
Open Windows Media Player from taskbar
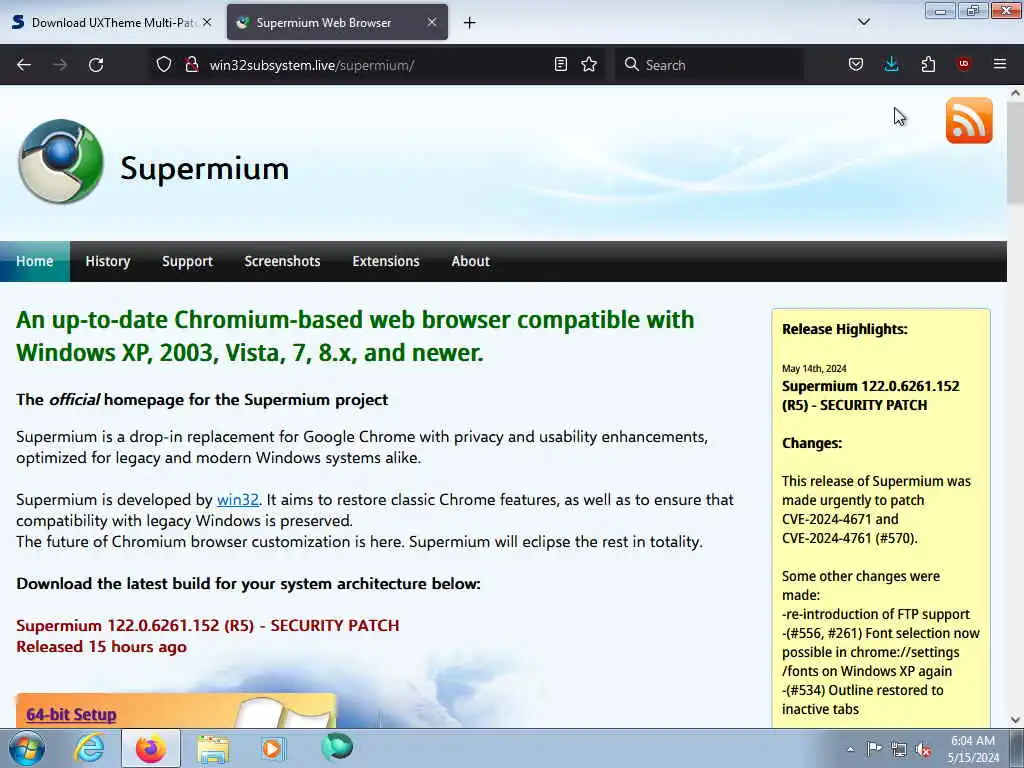click(272, 748)
